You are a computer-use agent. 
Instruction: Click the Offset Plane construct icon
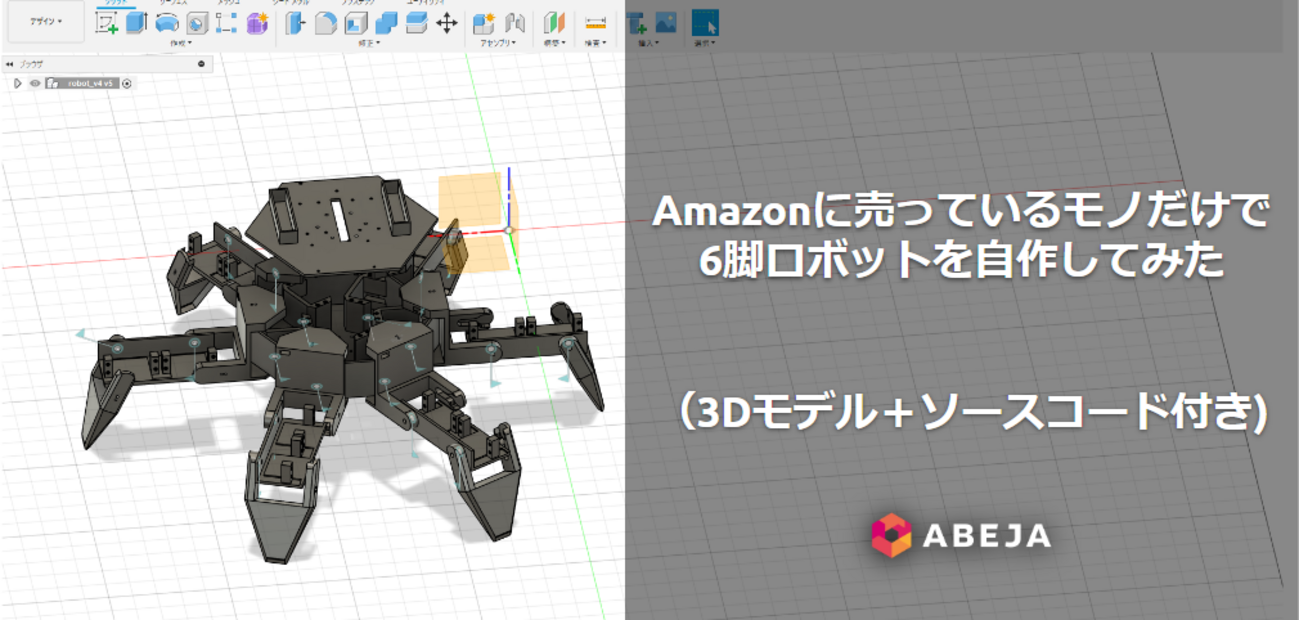554,23
